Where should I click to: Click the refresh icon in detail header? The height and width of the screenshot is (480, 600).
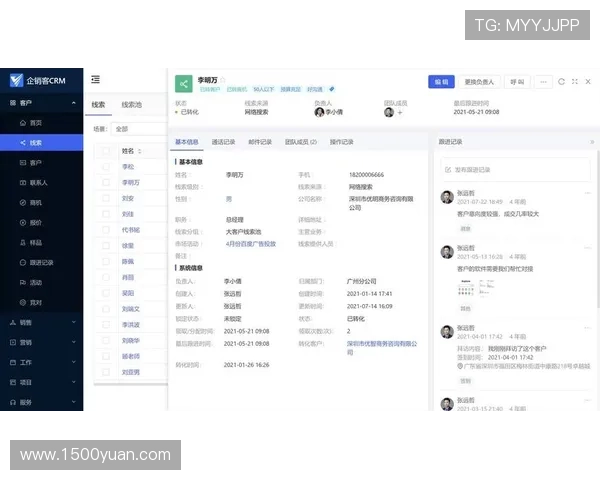tap(561, 81)
